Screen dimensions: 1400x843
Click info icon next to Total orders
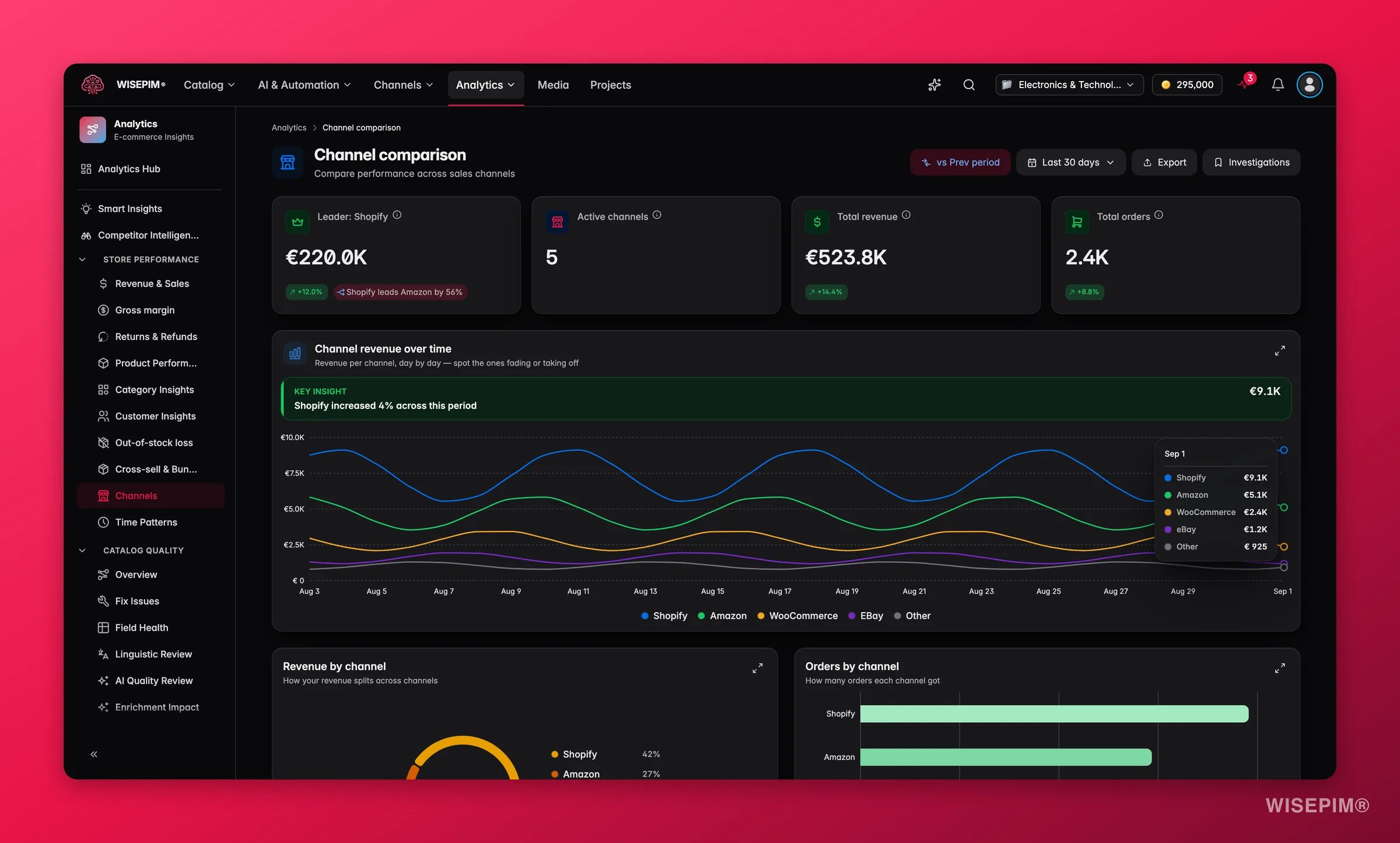[x=1158, y=215]
